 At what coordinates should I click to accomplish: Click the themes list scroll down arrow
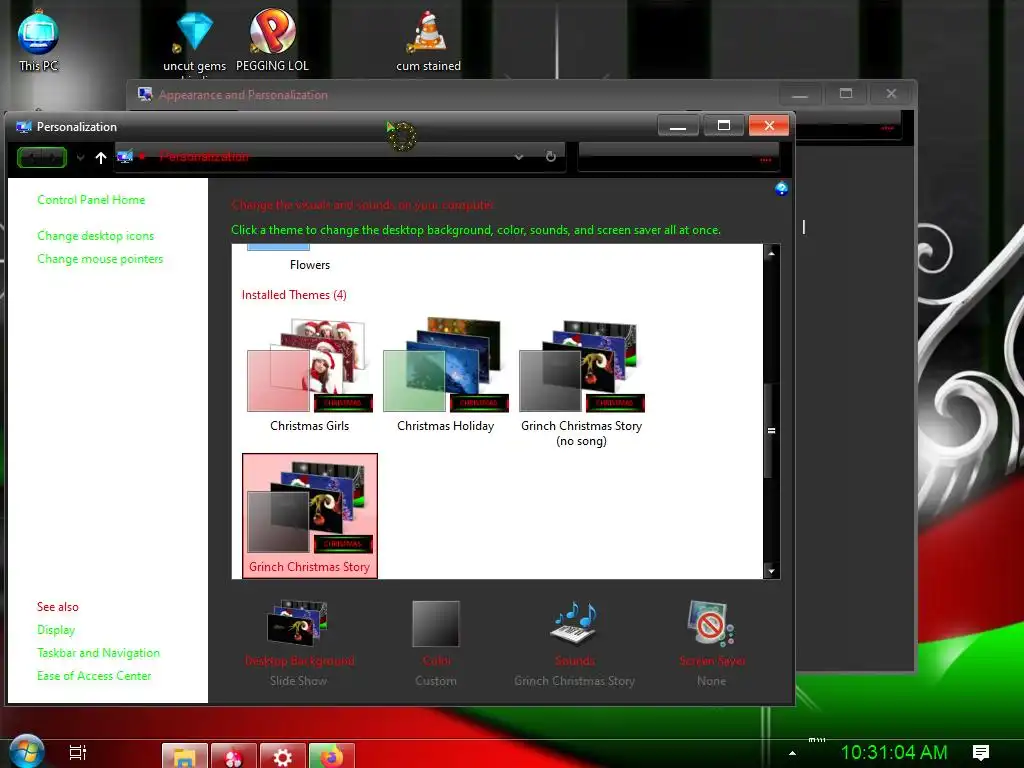coord(771,571)
